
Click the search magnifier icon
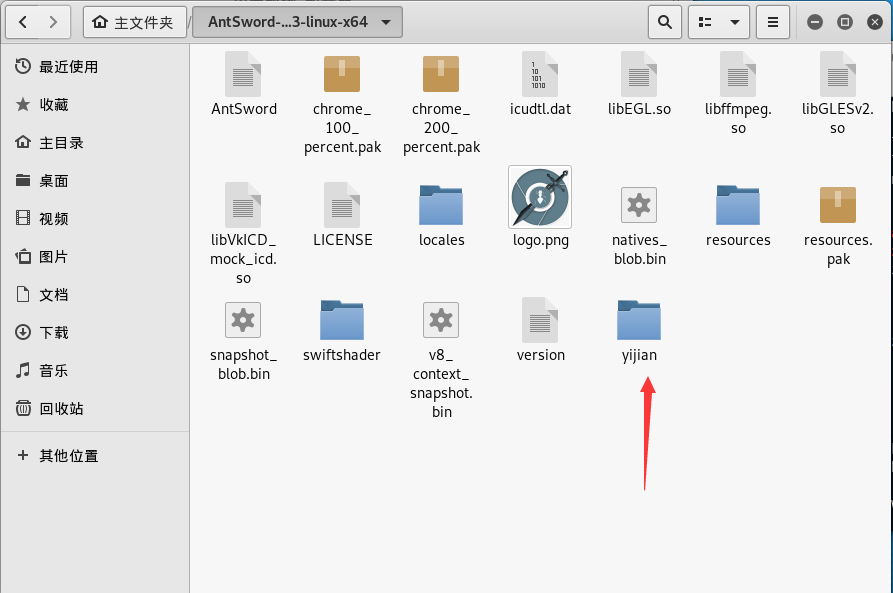665,22
